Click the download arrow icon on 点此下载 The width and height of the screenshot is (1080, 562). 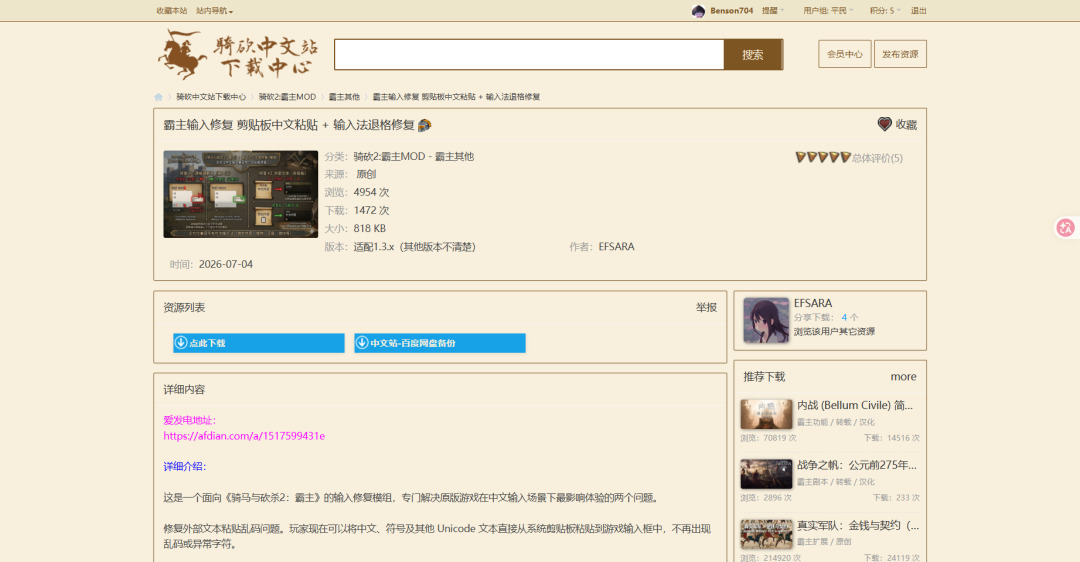click(x=181, y=342)
